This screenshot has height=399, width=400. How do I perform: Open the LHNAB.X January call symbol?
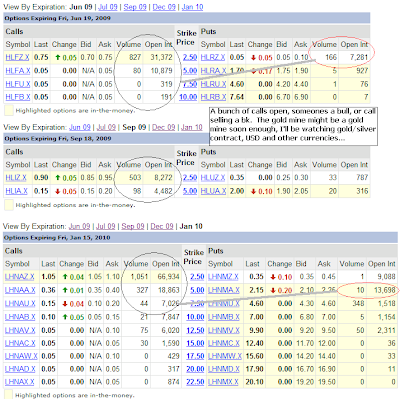pyautogui.click(x=20, y=317)
